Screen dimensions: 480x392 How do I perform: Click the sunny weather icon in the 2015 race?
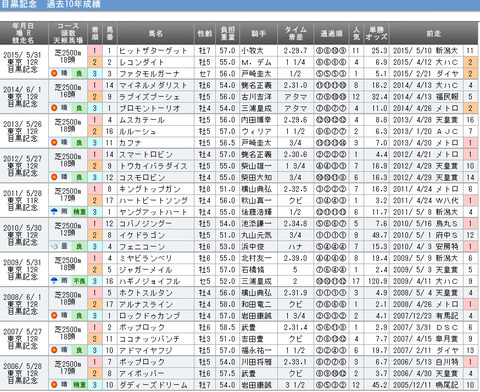coord(54,73)
